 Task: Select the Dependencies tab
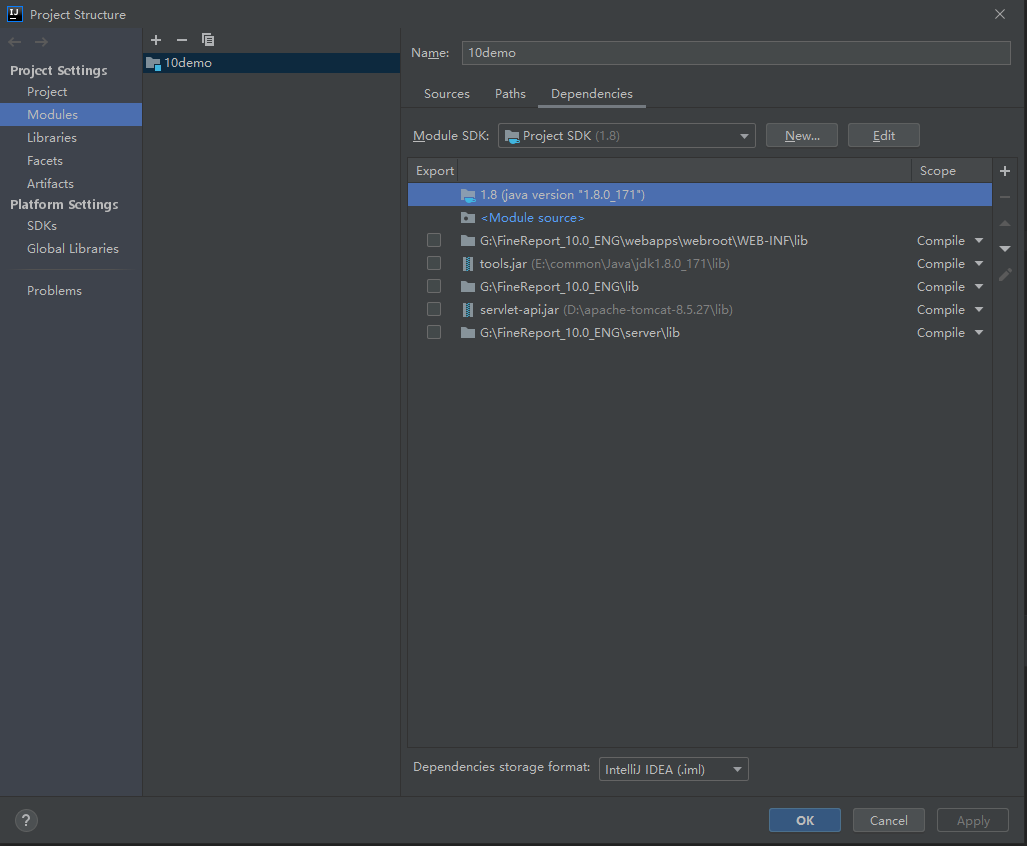(x=591, y=94)
